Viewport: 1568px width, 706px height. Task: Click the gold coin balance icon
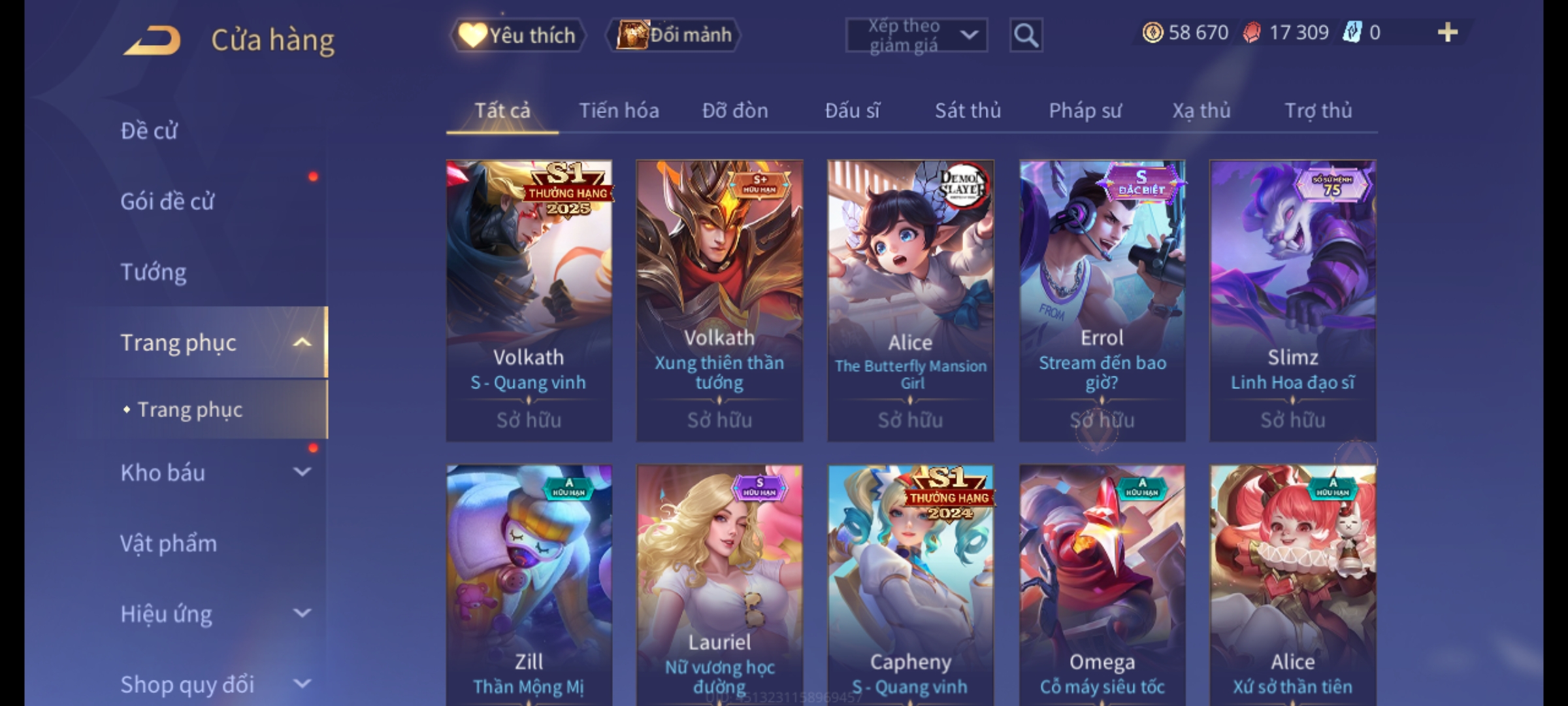point(1152,33)
